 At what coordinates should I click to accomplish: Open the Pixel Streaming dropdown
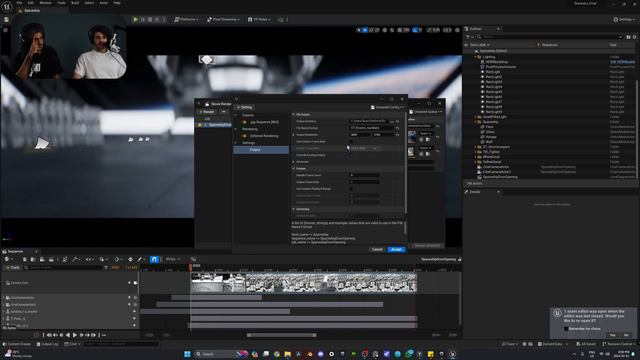pyautogui.click(x=223, y=19)
